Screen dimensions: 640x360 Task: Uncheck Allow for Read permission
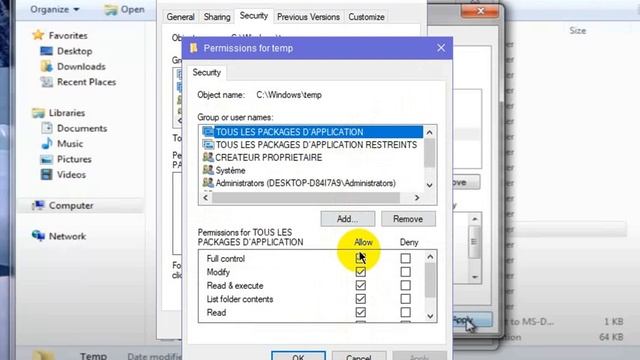(x=360, y=312)
